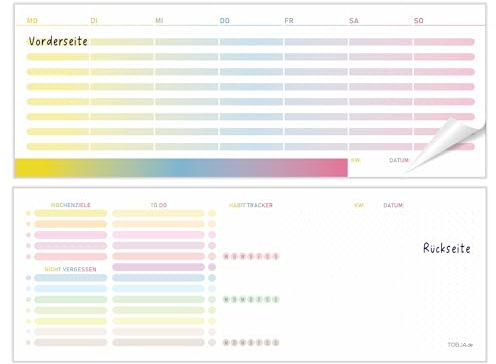
Task: Click the handwritten Vorderseite label
Action: [x=58, y=41]
